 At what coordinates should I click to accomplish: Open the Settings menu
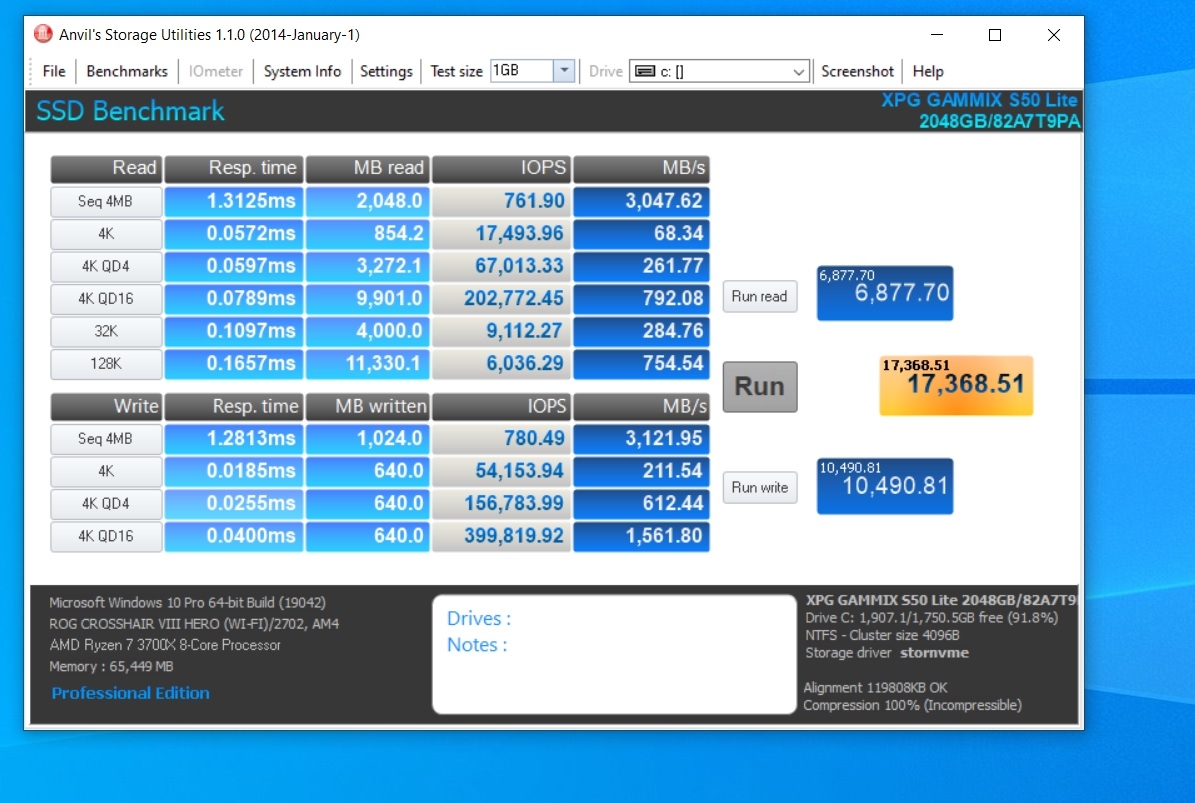point(386,72)
